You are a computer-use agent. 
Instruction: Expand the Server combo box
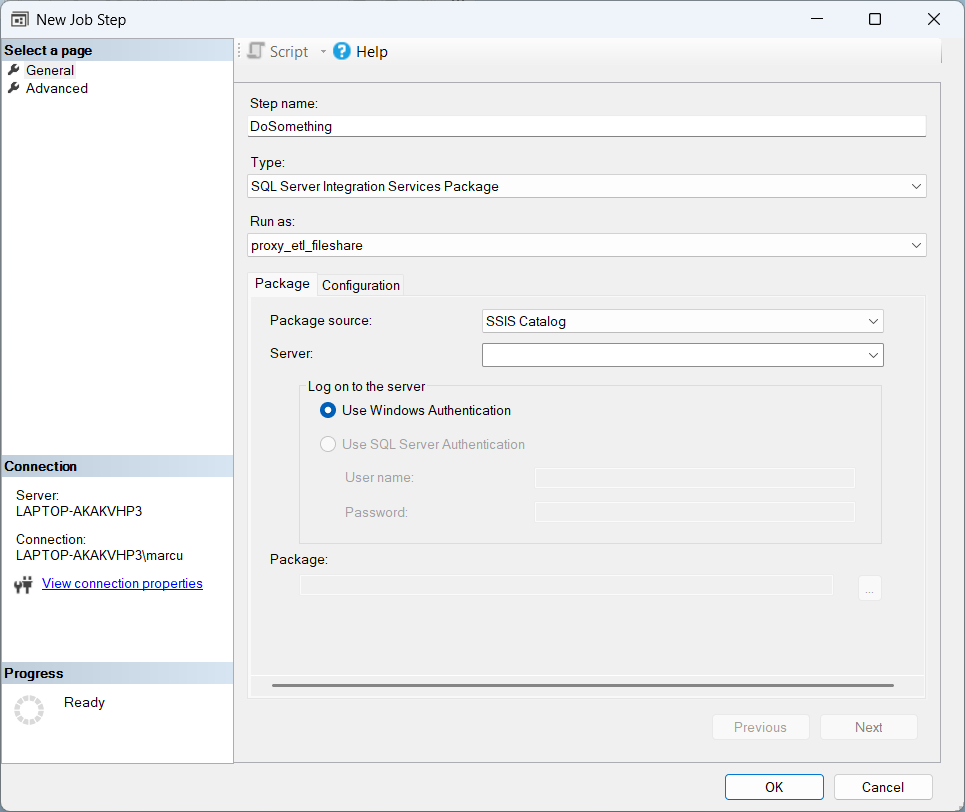click(x=873, y=355)
